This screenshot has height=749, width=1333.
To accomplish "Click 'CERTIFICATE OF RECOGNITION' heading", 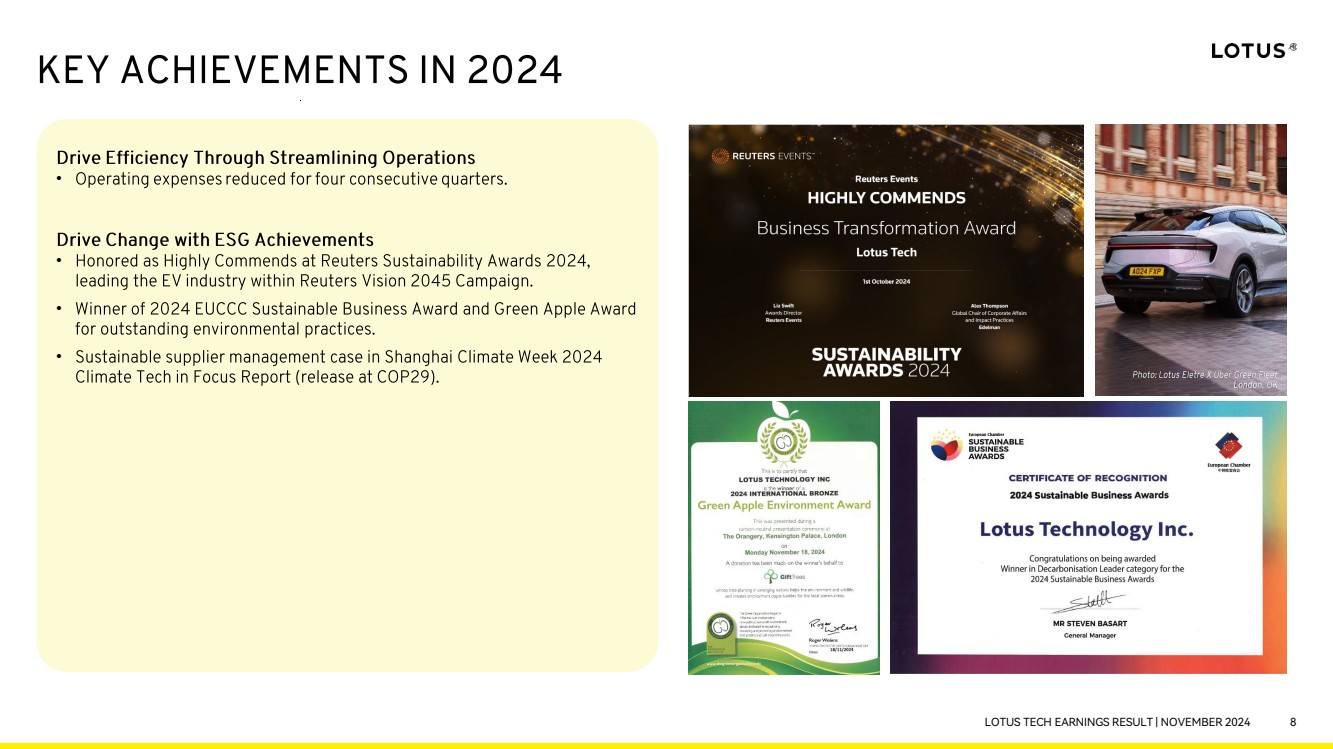I will coord(1088,478).
